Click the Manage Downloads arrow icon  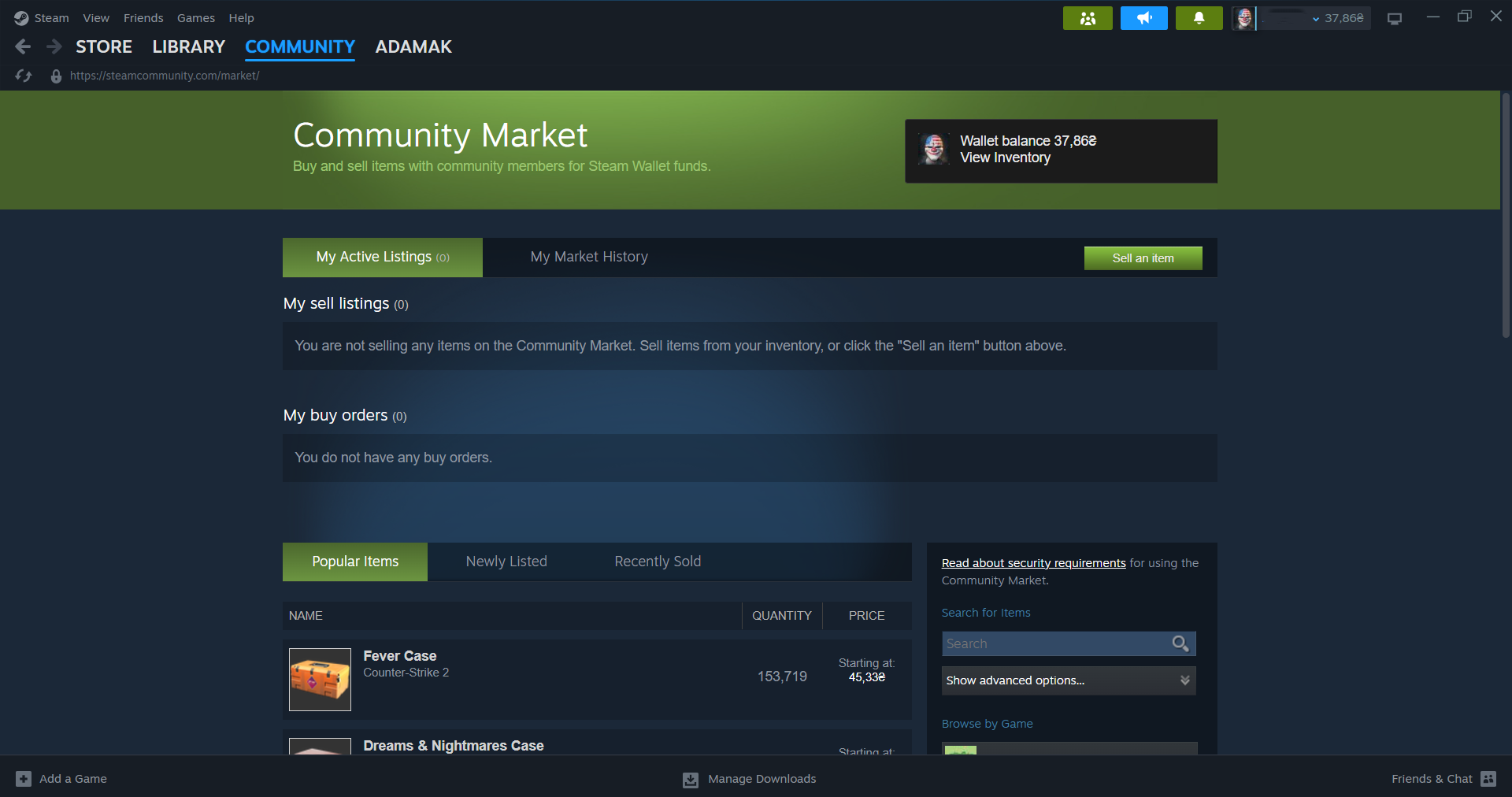coord(691,780)
